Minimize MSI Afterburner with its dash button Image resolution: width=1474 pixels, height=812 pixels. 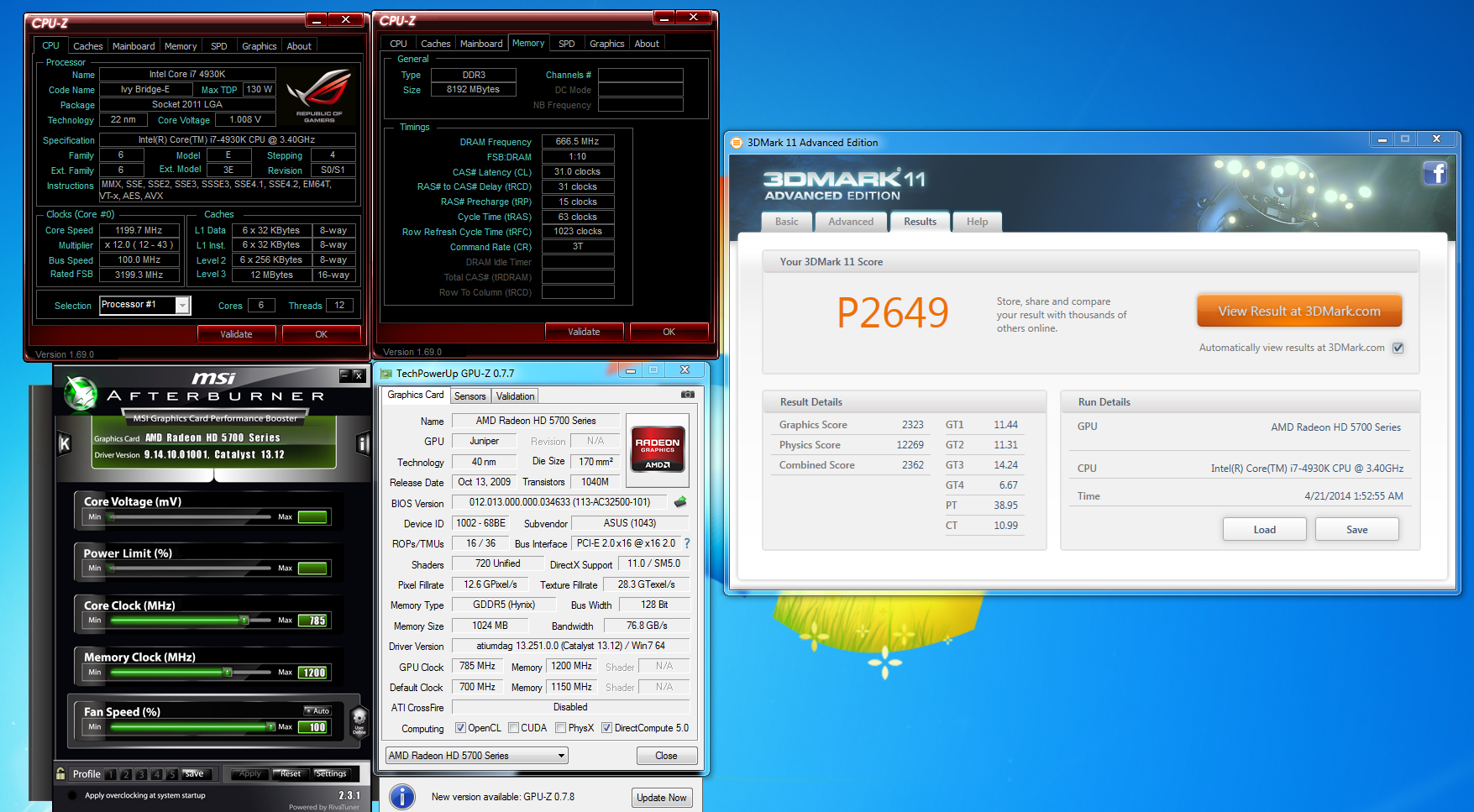pyautogui.click(x=344, y=375)
